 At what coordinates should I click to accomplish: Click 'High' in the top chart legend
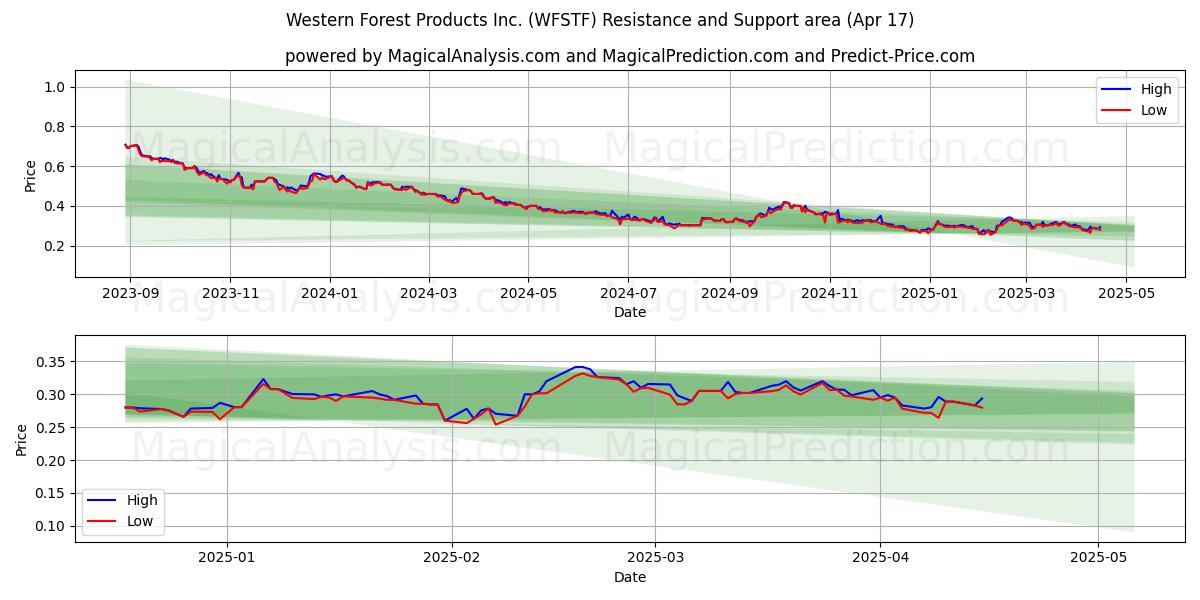(x=1156, y=89)
